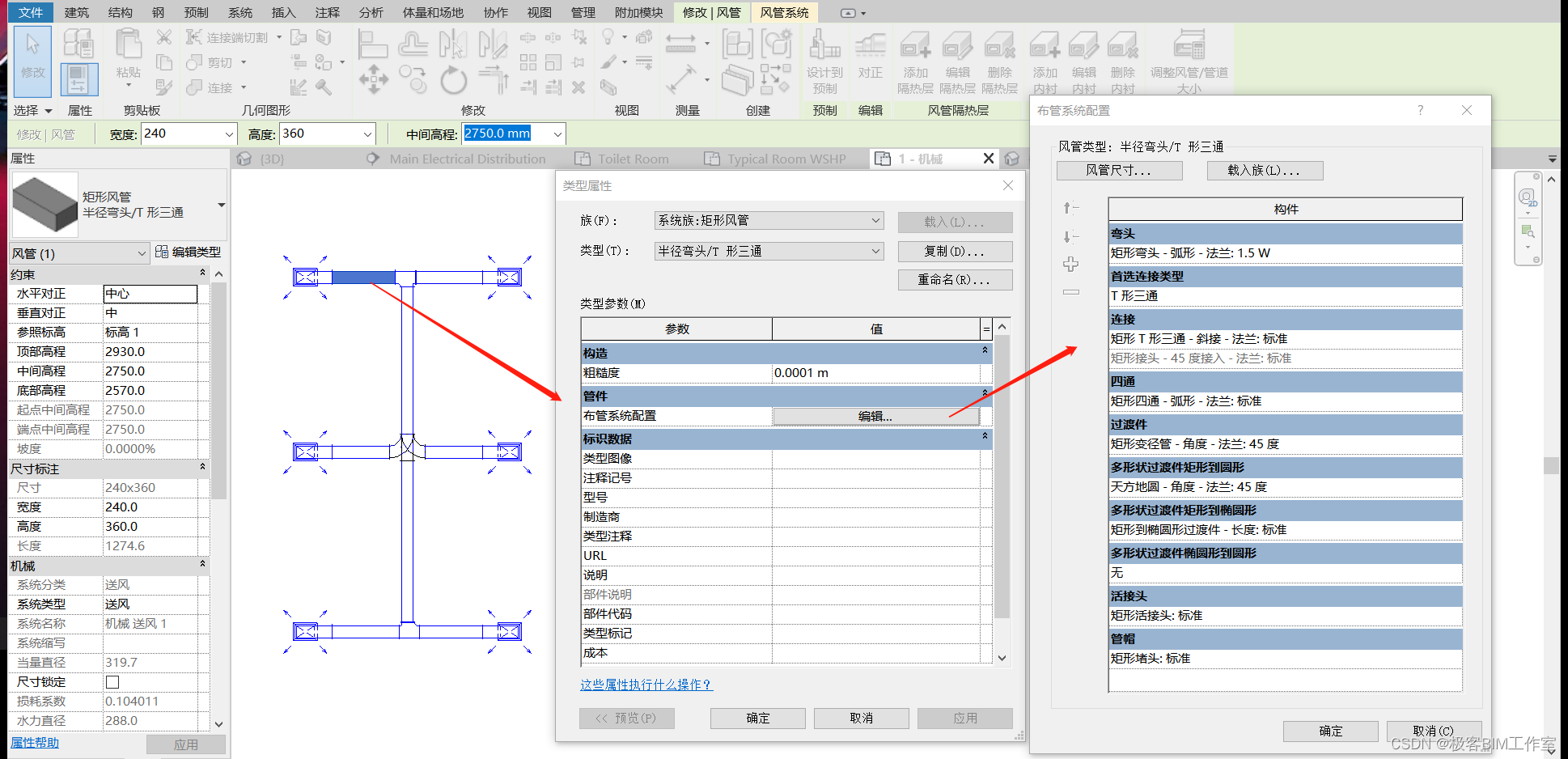Open the 中间高程 dropdown

coord(557,134)
